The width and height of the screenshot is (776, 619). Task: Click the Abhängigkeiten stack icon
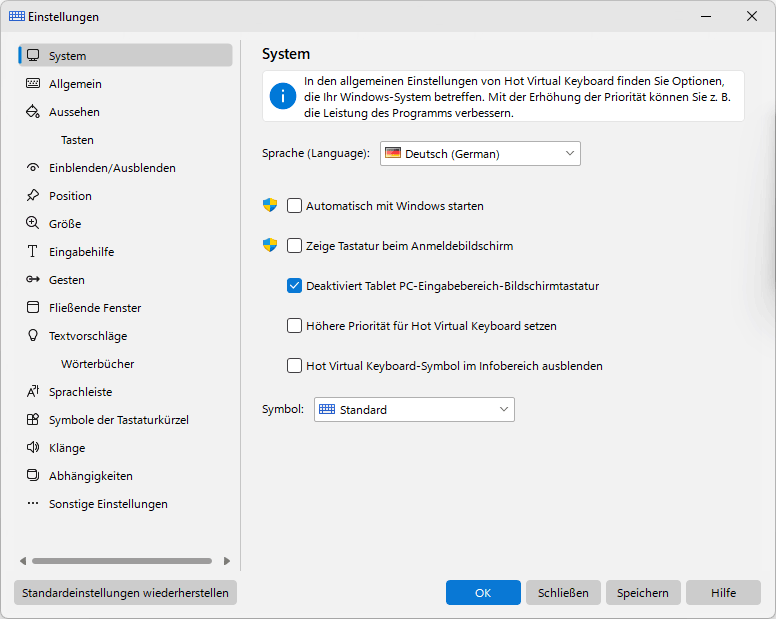pyautogui.click(x=33, y=476)
